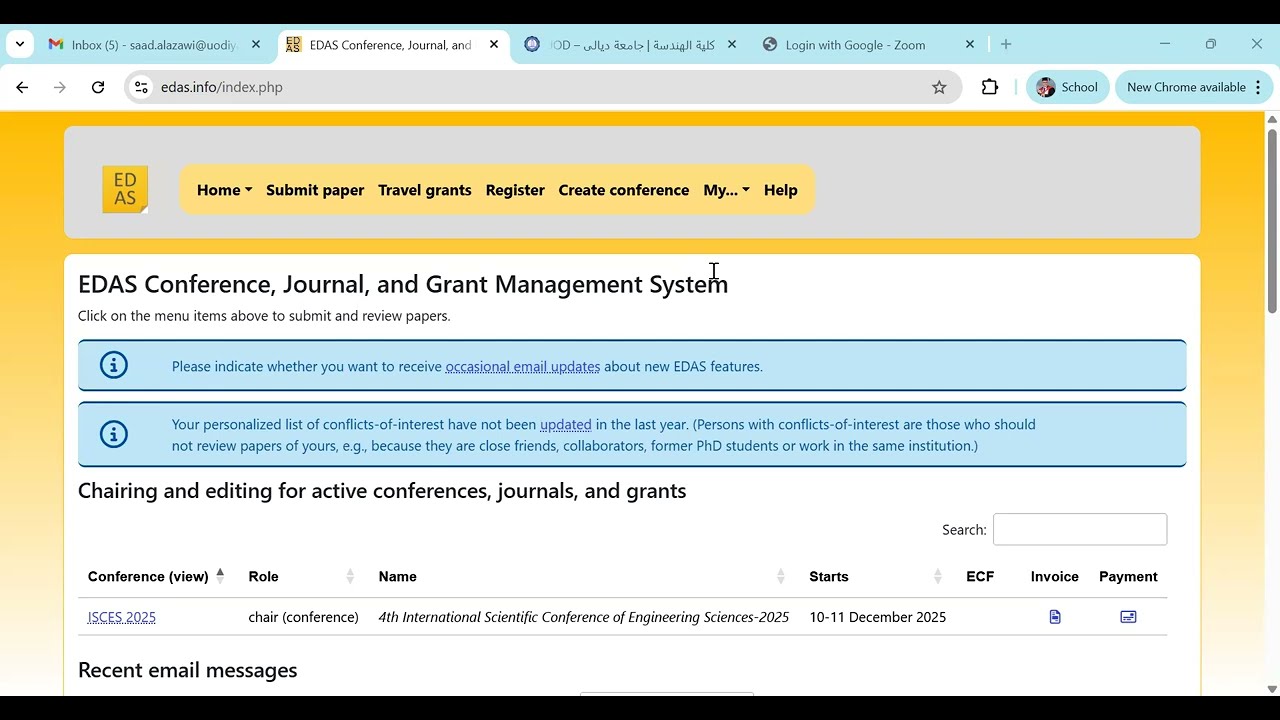Click the Invoice column header

(x=1055, y=576)
